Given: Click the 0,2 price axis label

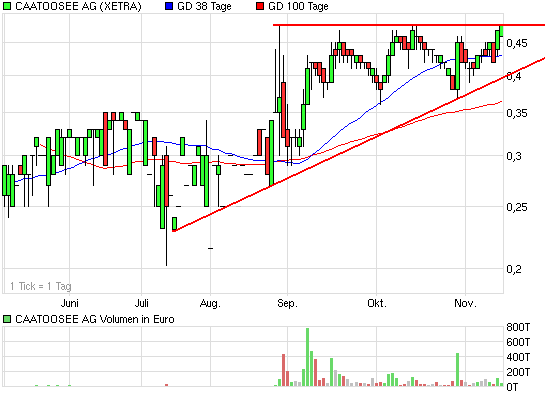Looking at the screenshot, I should click(x=514, y=269).
